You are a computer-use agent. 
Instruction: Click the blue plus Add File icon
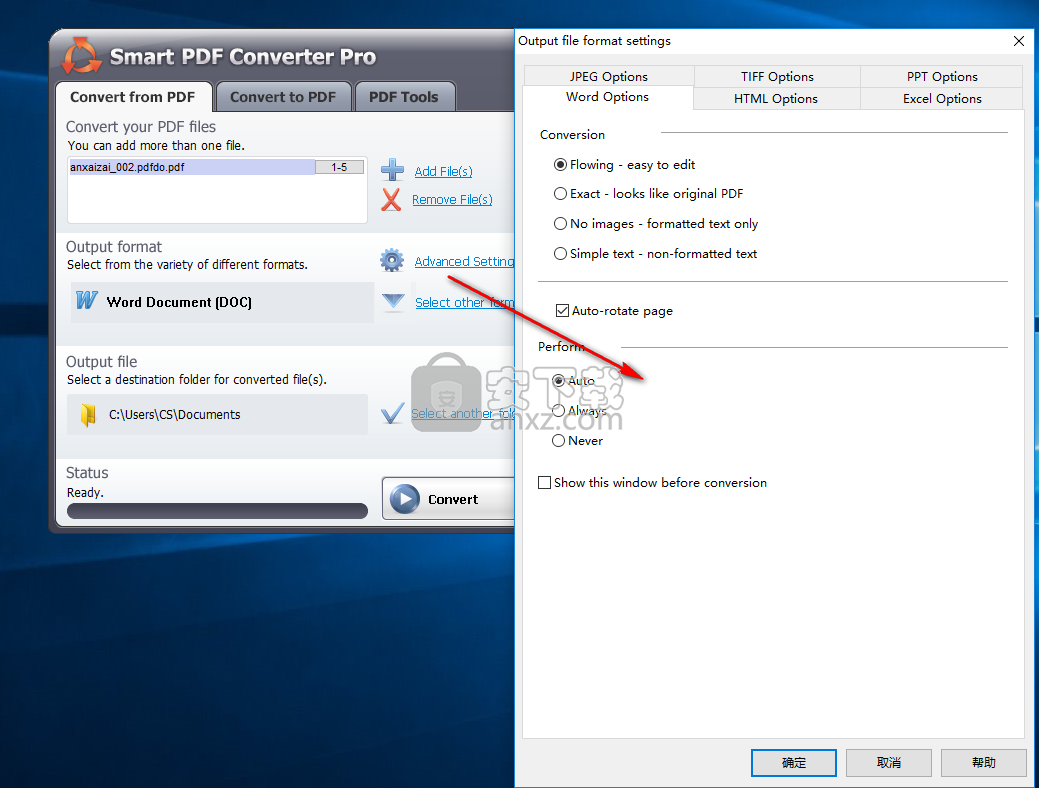click(392, 170)
